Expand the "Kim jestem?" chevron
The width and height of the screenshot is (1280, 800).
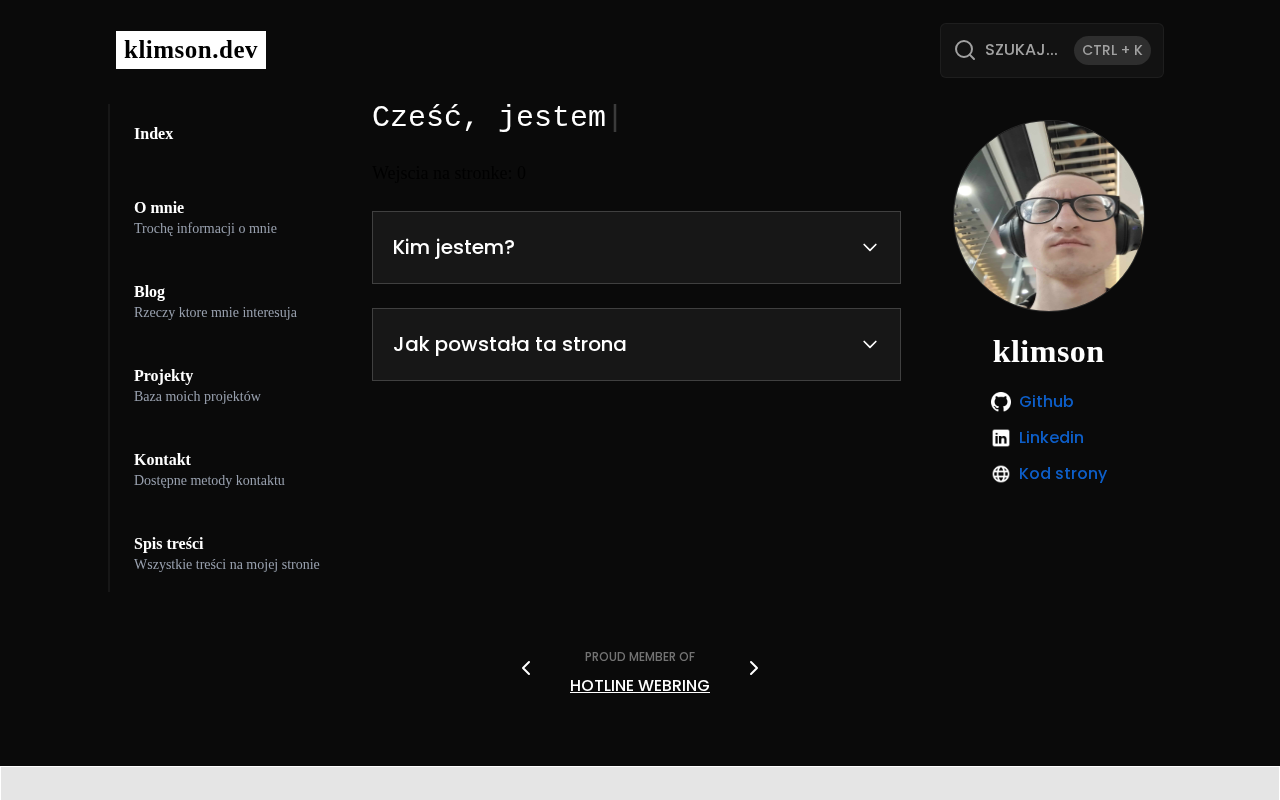click(870, 247)
